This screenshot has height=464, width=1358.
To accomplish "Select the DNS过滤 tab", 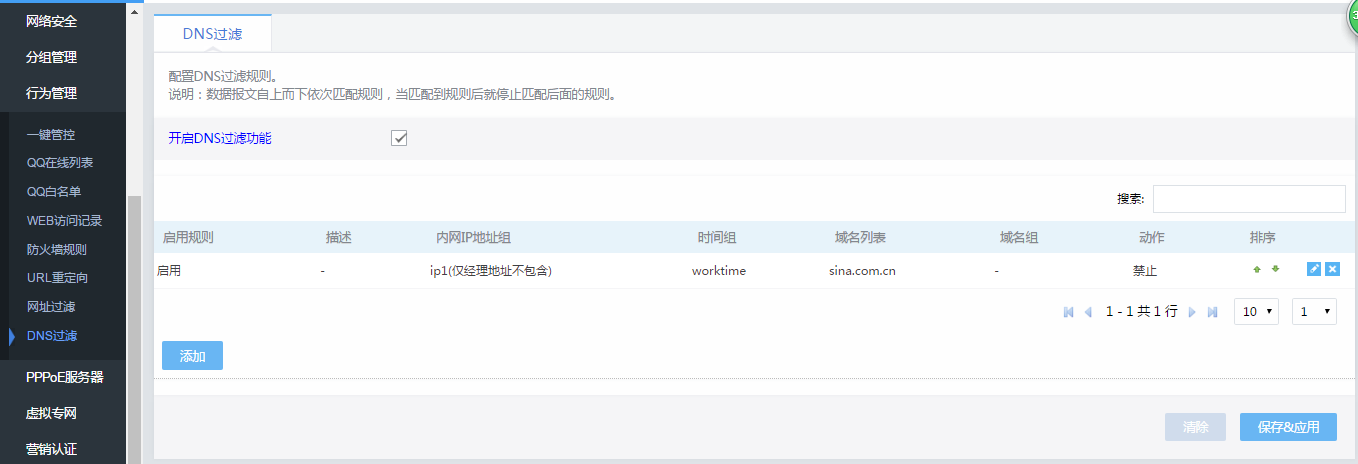I will [212, 33].
